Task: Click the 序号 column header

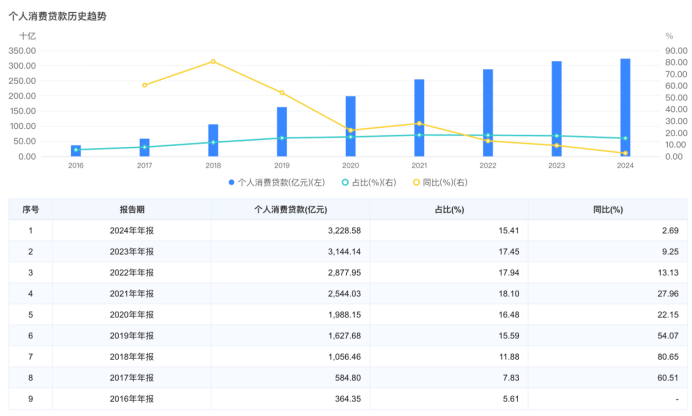Action: tap(30, 210)
